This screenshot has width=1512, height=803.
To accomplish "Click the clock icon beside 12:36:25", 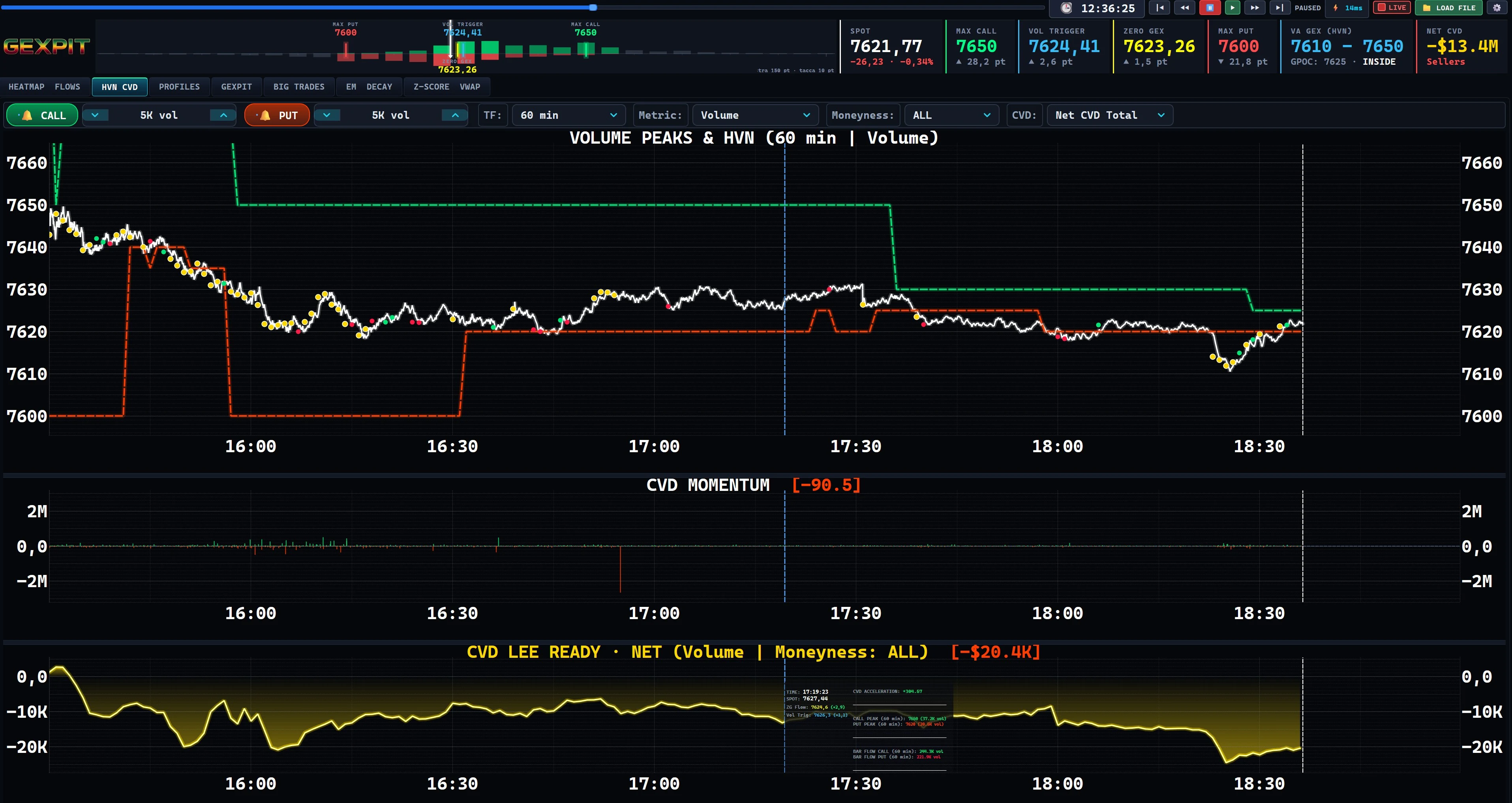I will [x=1067, y=8].
